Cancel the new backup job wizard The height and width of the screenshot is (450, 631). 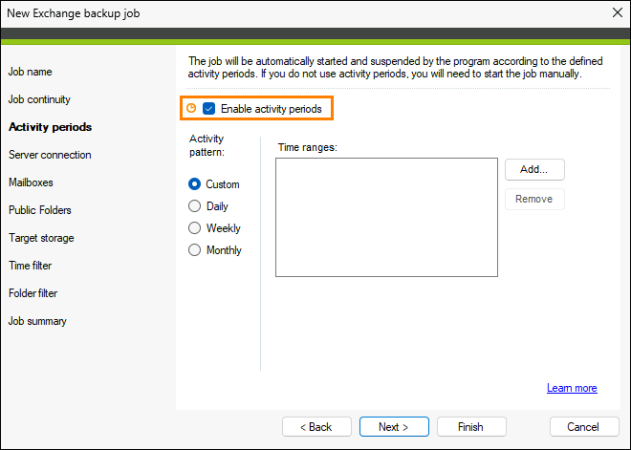point(584,427)
